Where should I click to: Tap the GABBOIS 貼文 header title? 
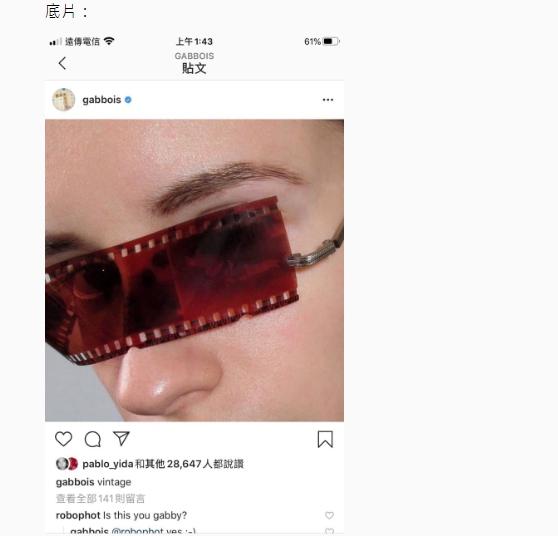pos(194,63)
